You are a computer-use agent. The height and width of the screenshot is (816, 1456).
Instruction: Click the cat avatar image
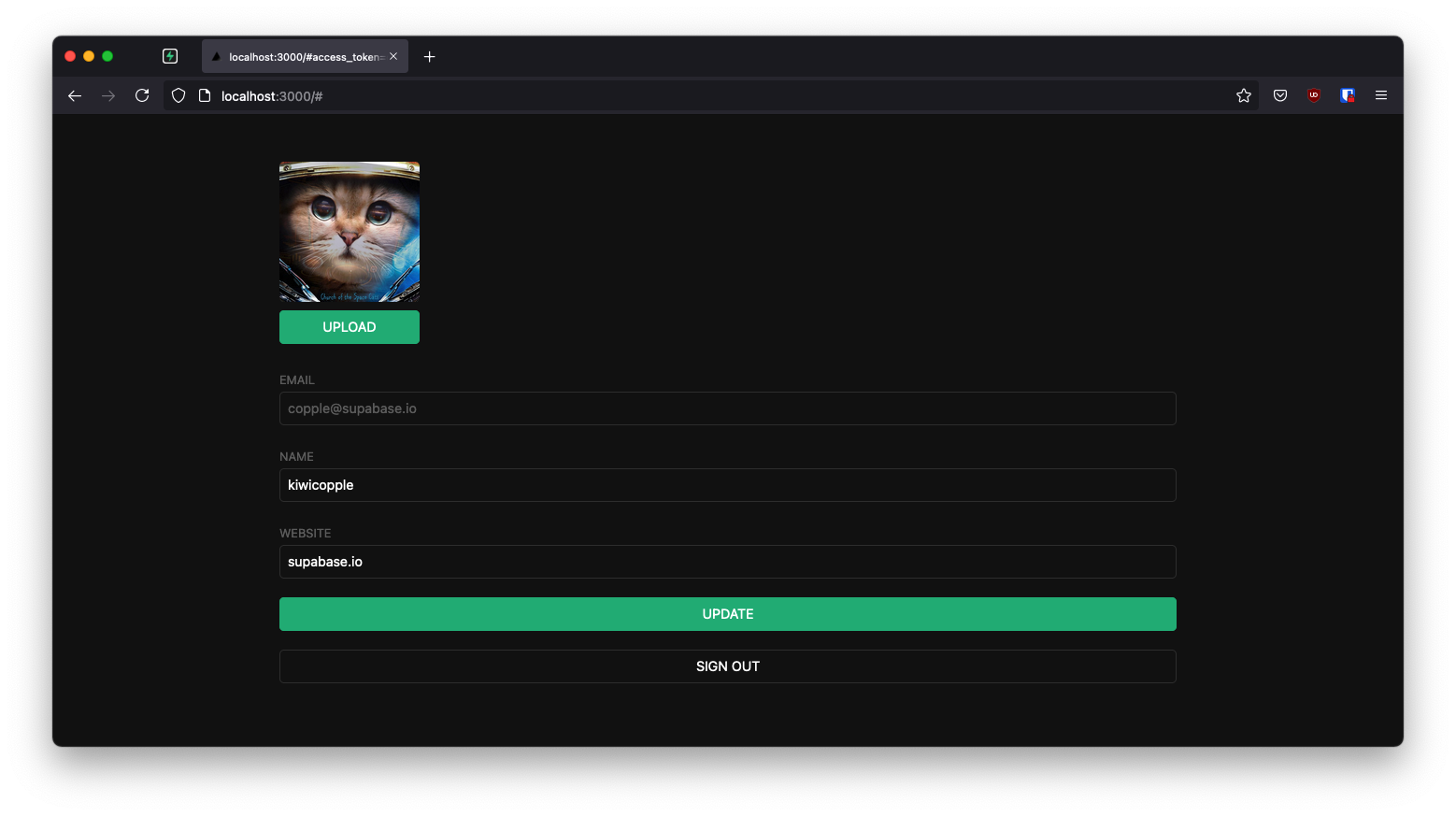coord(349,232)
